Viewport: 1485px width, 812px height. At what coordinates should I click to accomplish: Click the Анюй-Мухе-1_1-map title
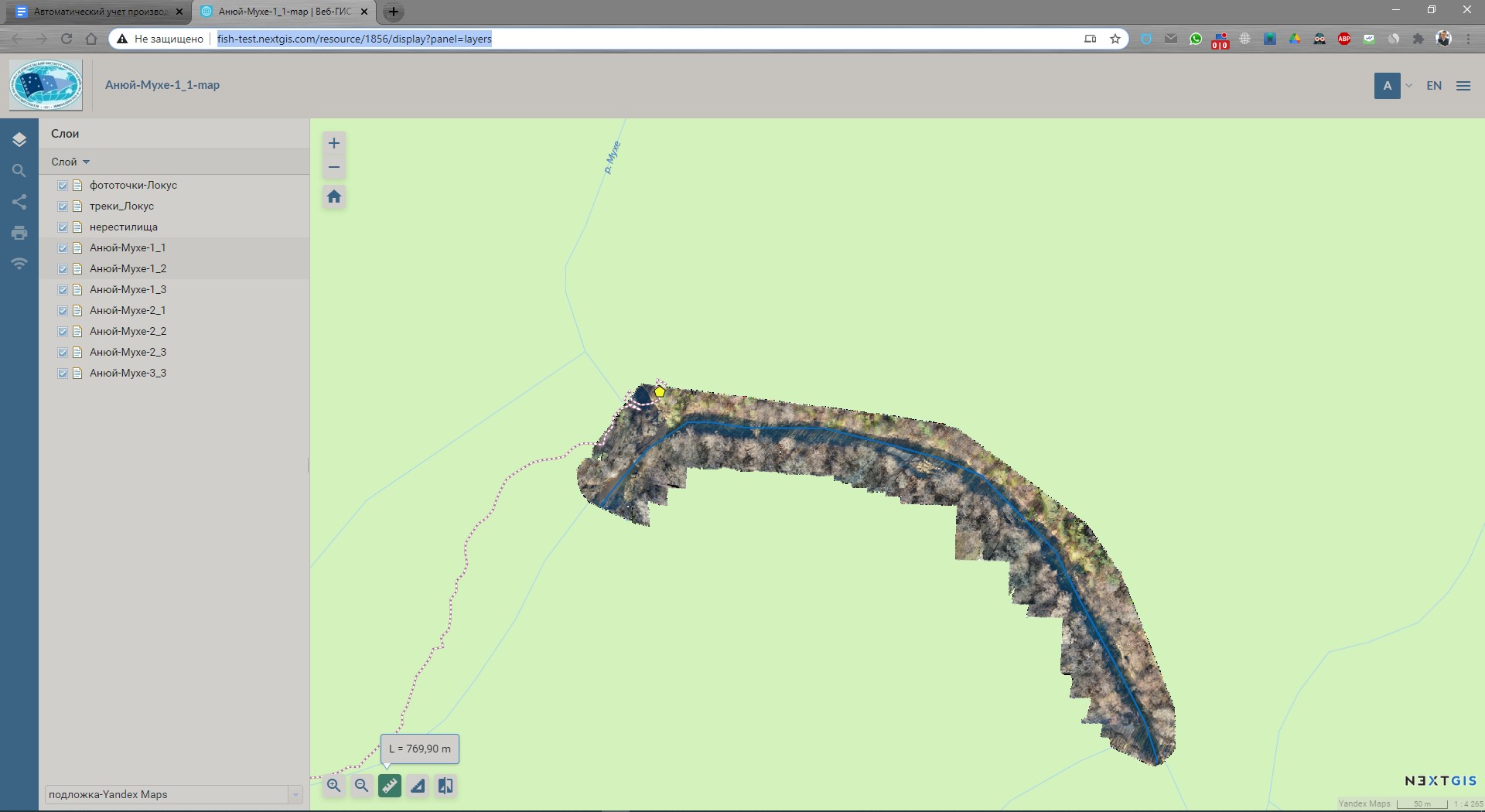click(x=162, y=85)
